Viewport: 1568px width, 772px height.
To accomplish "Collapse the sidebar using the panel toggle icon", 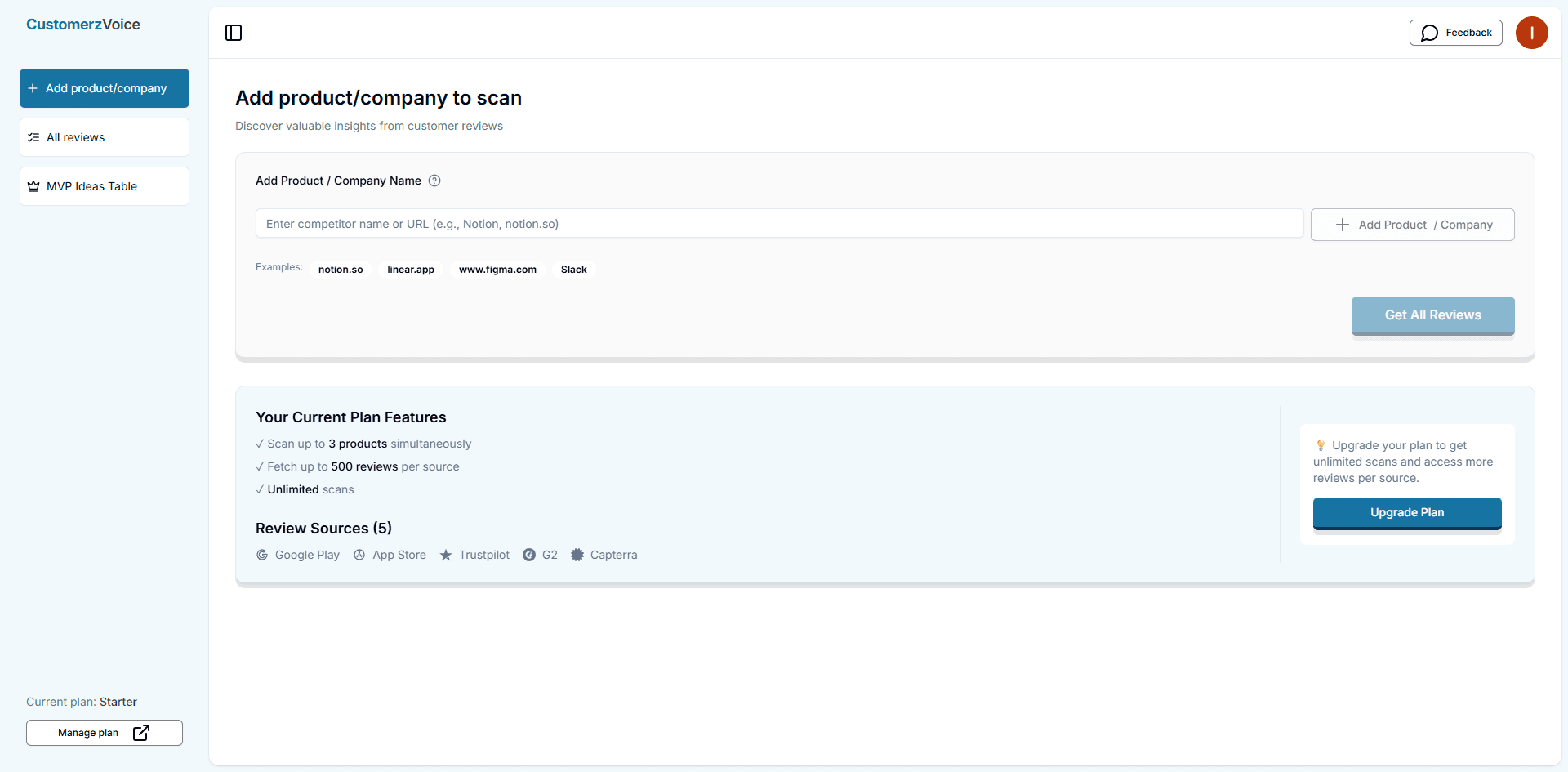I will [x=233, y=33].
